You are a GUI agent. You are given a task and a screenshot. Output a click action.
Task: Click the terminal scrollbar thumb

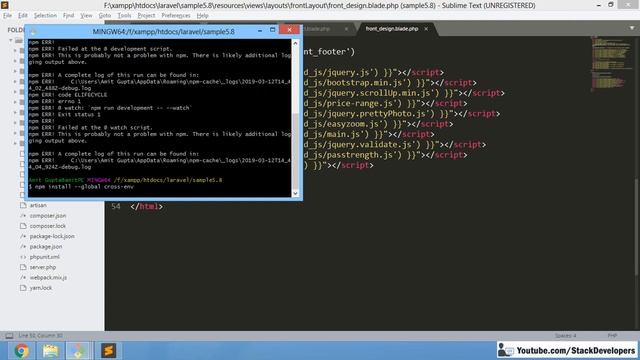point(296,151)
